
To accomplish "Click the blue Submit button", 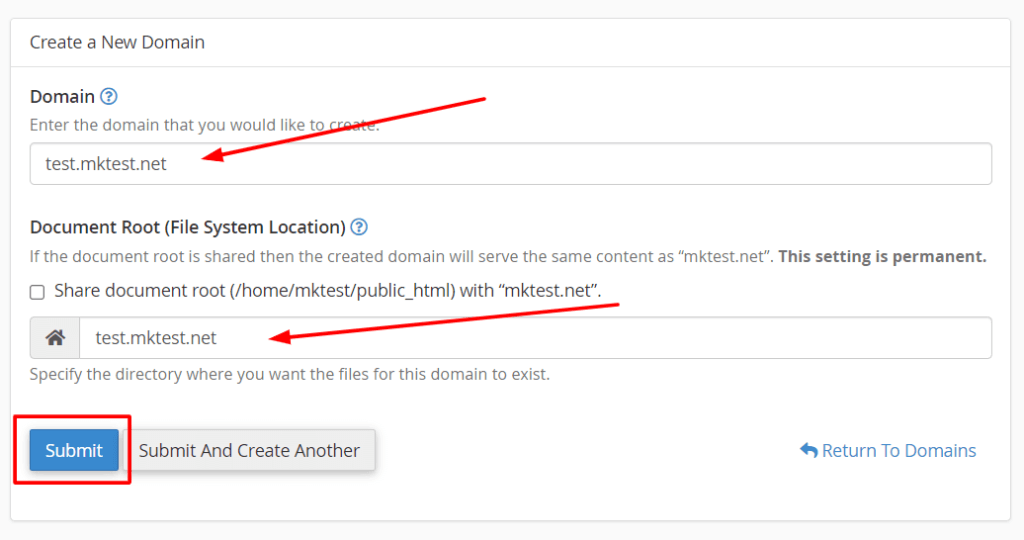I will pos(74,450).
